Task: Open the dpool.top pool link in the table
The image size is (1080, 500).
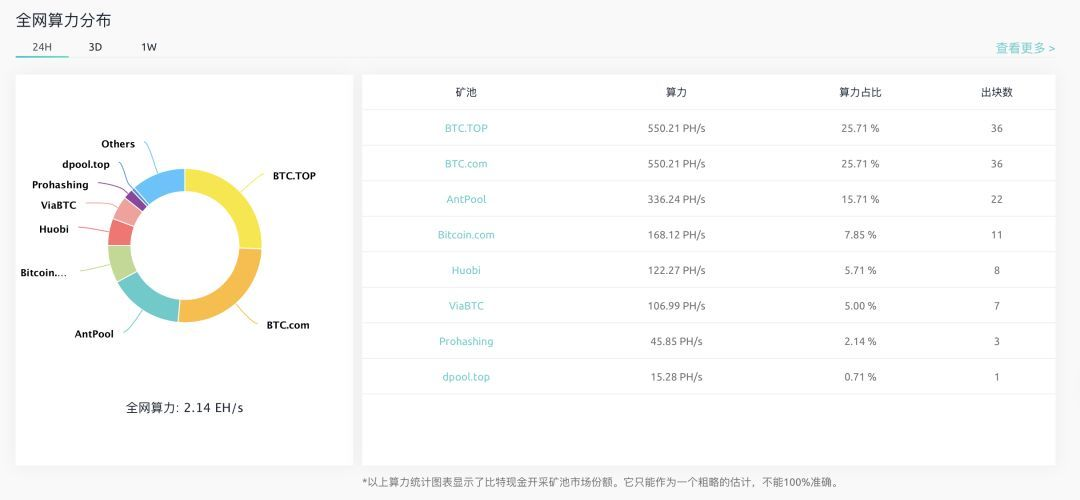Action: (466, 377)
